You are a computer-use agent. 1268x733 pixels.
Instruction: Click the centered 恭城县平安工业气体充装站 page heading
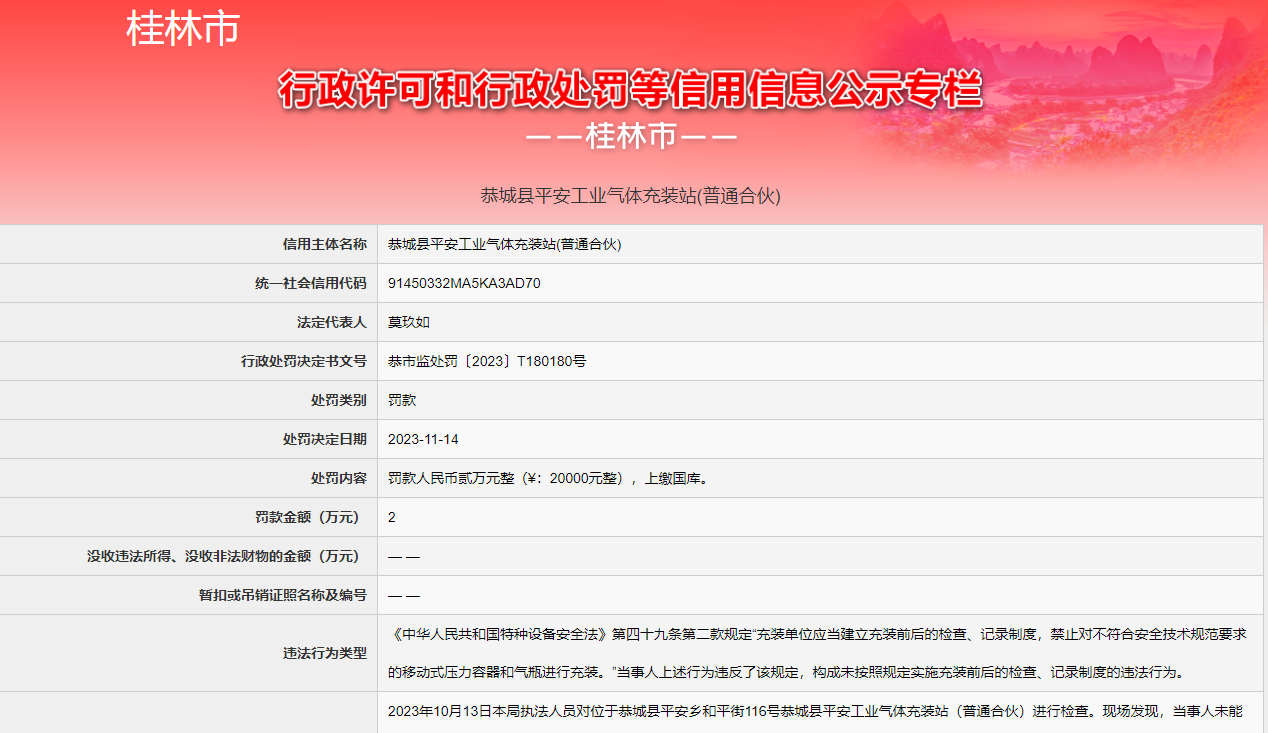point(630,196)
